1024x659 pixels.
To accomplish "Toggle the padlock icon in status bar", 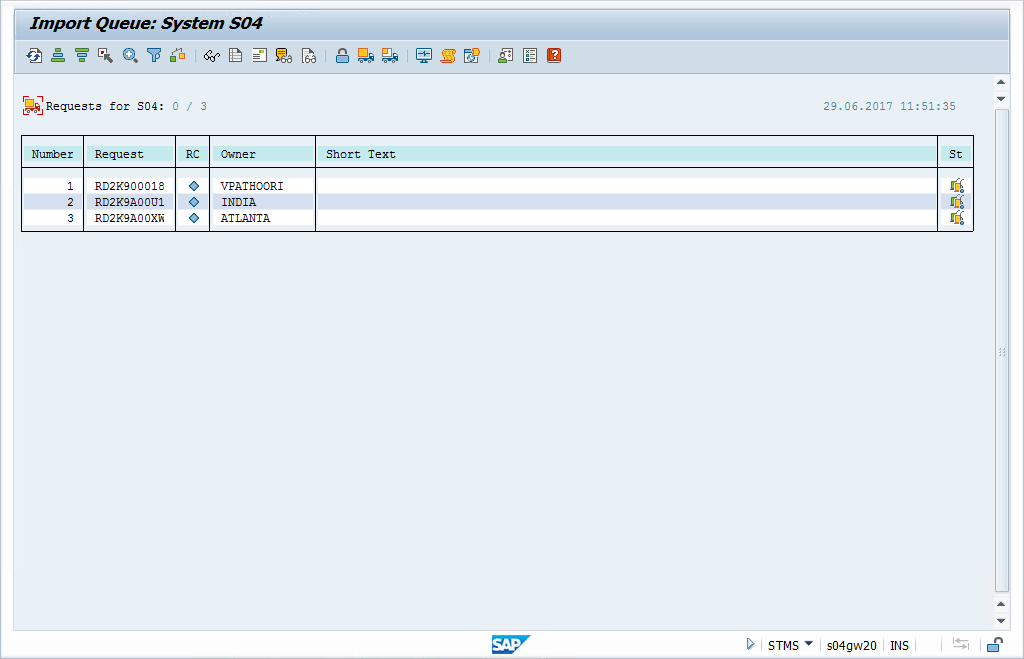I will tap(995, 645).
